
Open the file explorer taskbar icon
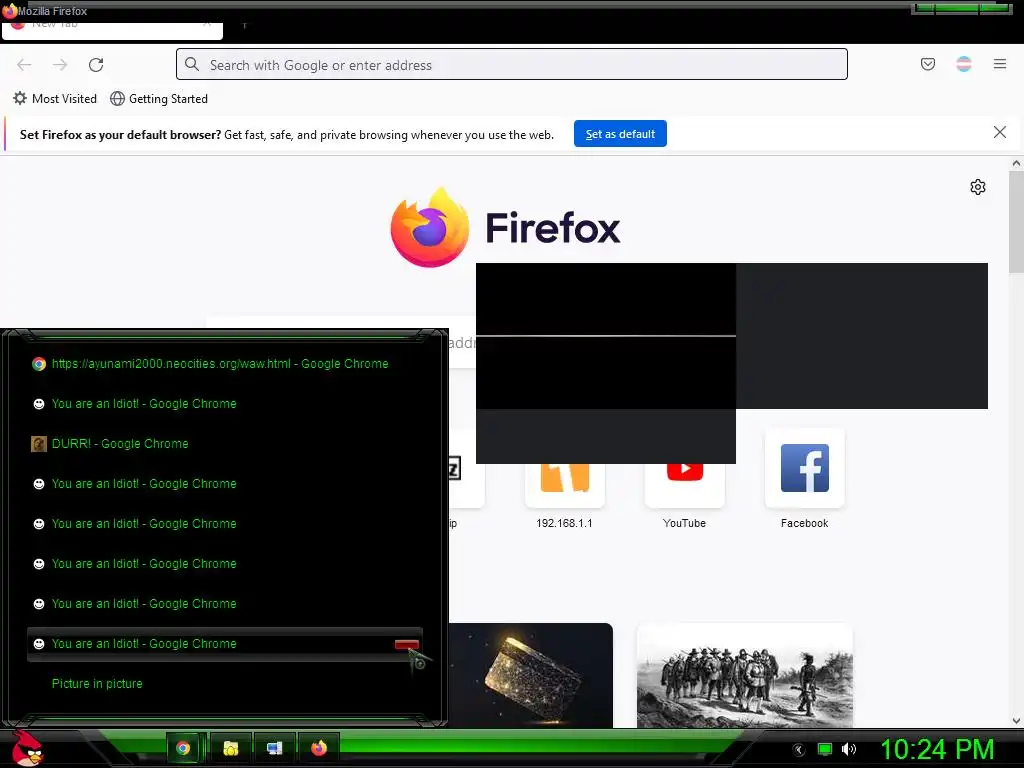[x=230, y=748]
